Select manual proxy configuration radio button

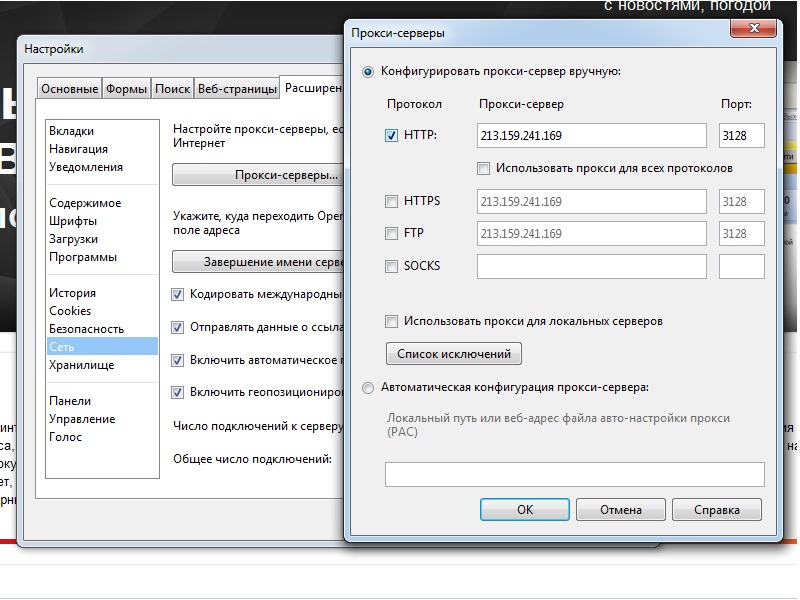[369, 72]
